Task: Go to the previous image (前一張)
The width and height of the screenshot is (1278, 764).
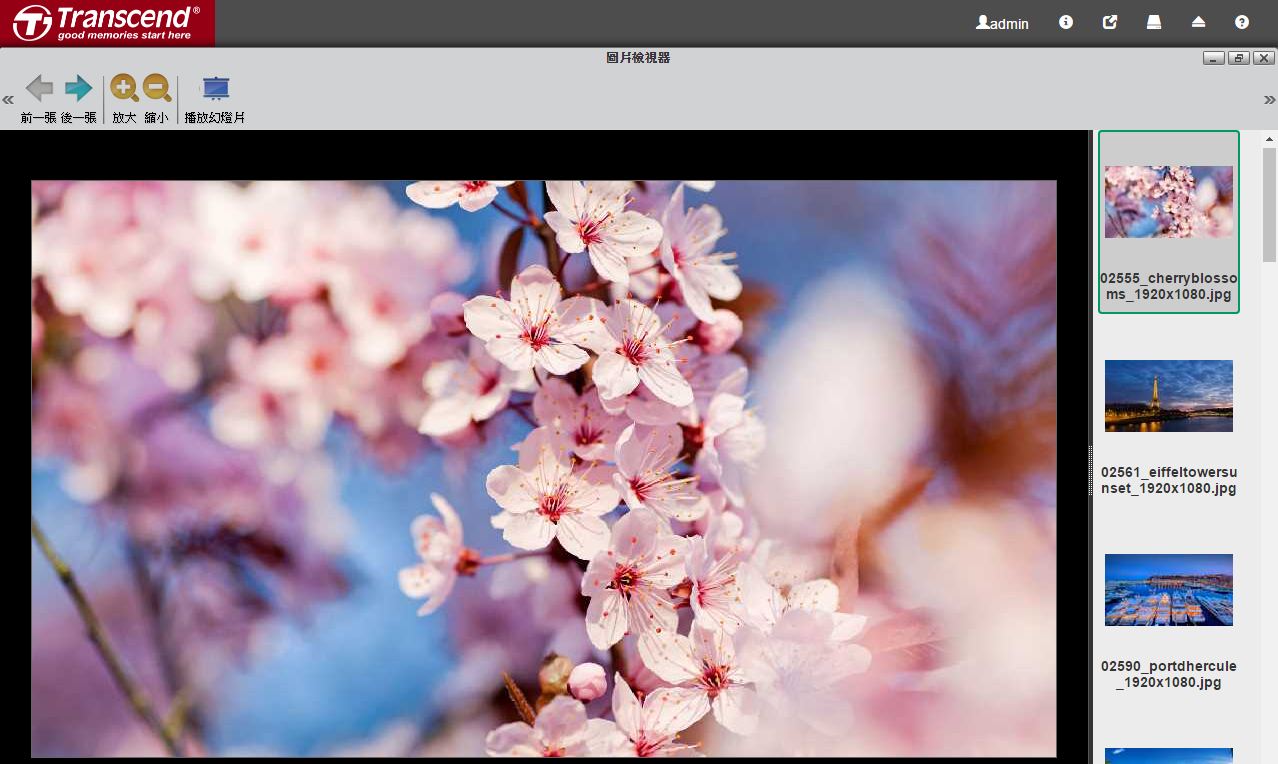Action: (x=39, y=98)
